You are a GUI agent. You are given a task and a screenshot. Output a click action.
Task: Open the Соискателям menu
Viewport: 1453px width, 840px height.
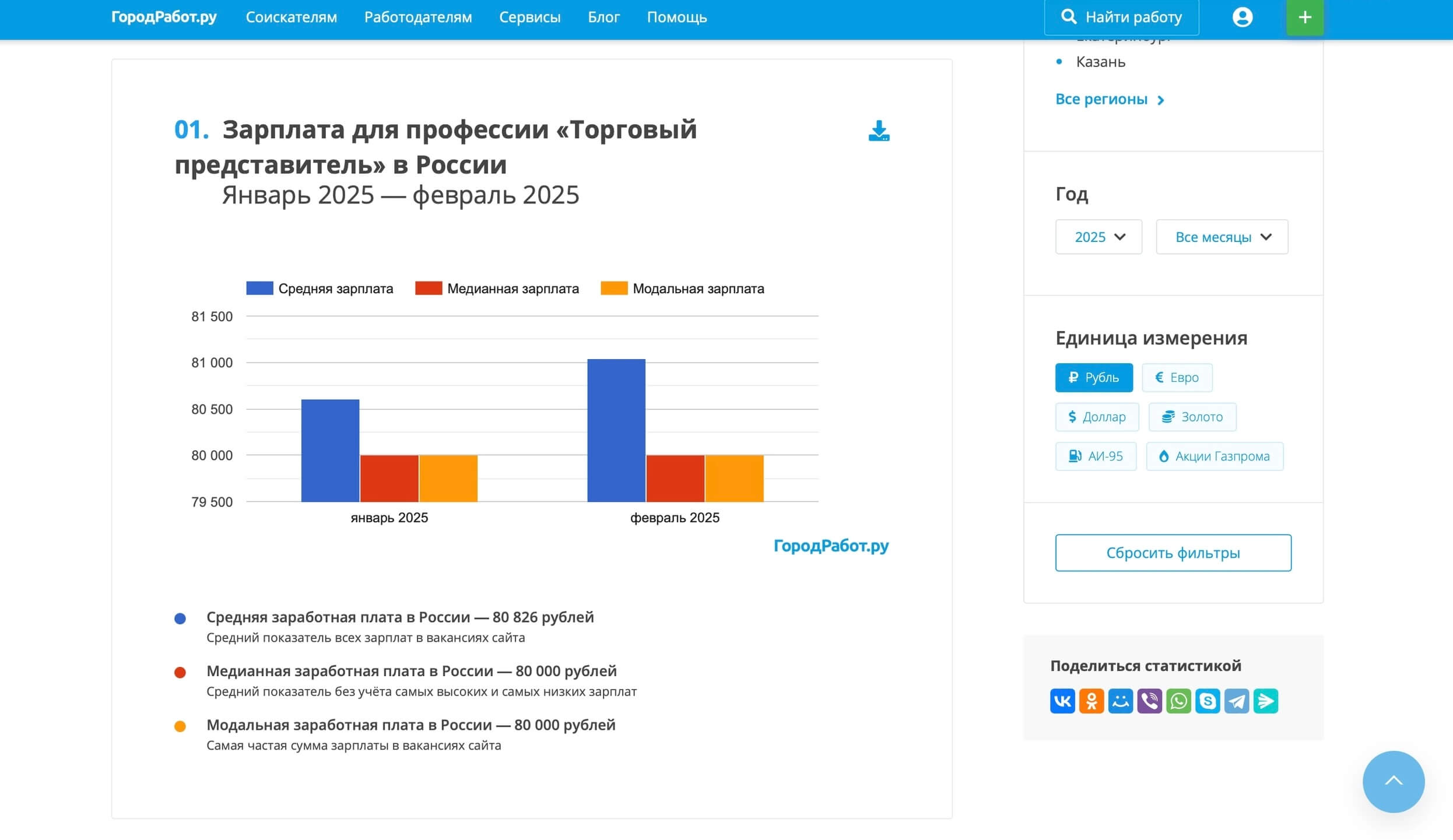pos(291,17)
